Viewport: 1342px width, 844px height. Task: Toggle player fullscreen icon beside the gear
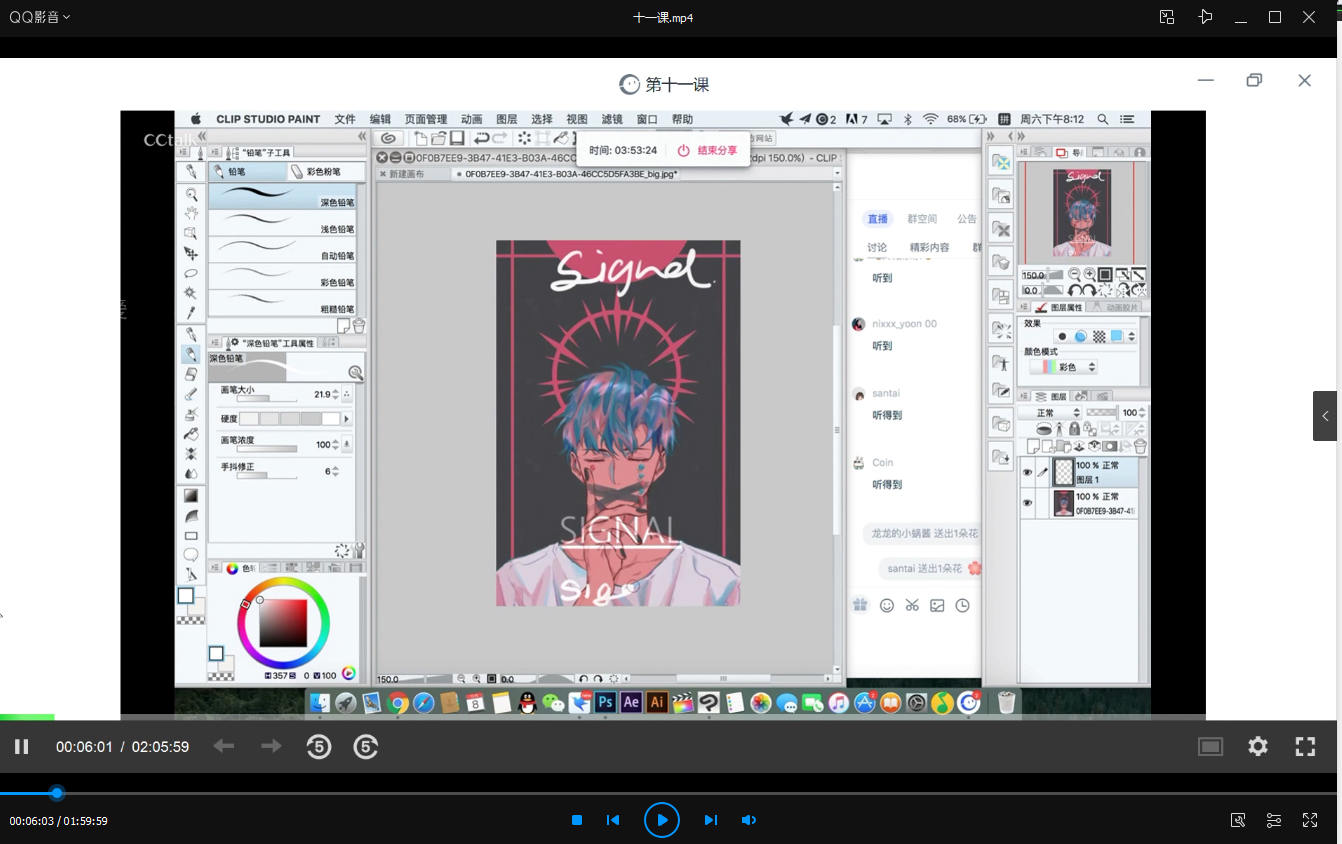coord(1305,746)
